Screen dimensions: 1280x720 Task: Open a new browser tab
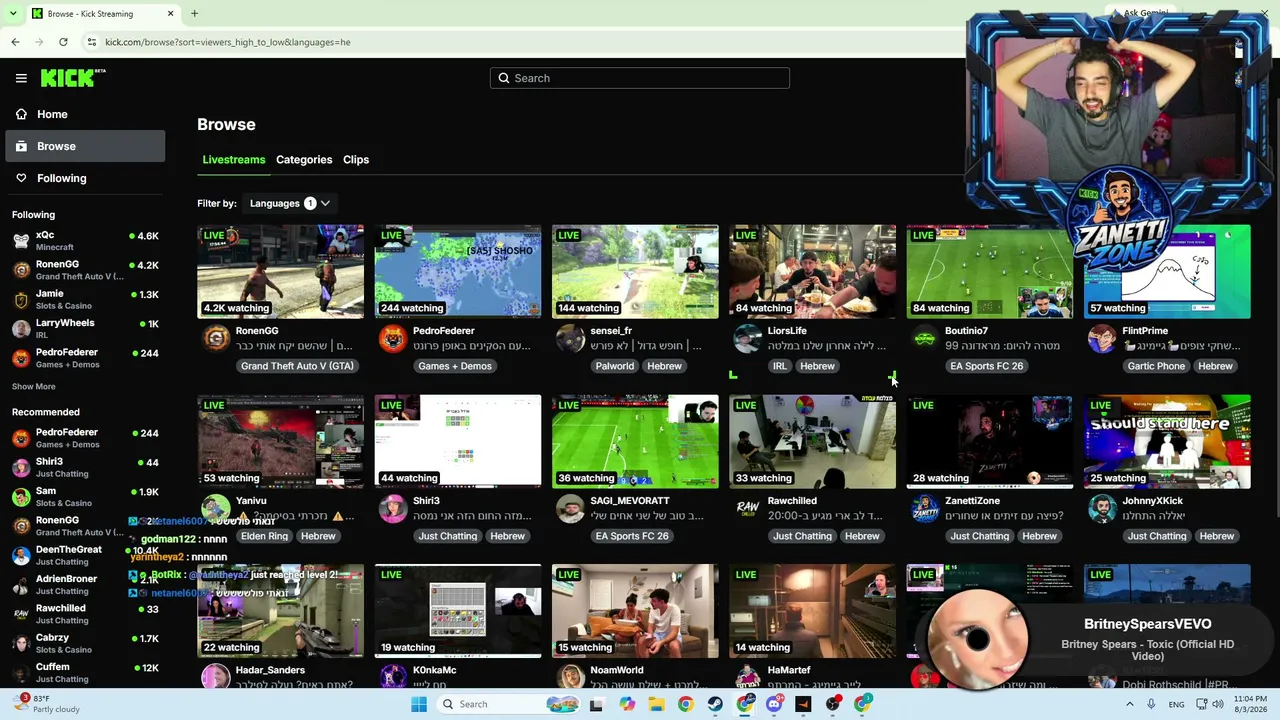tap(194, 14)
